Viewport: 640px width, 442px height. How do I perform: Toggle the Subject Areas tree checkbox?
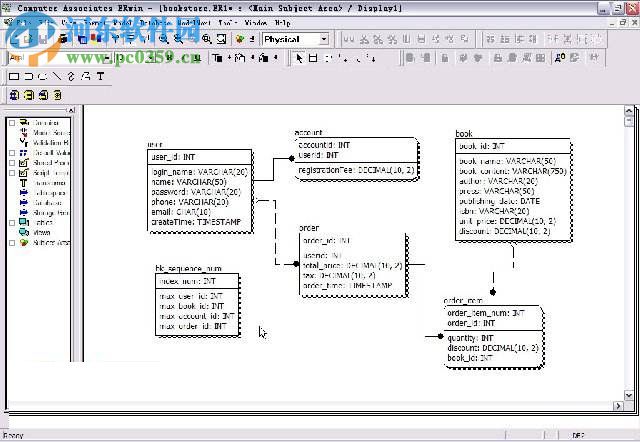[12, 242]
